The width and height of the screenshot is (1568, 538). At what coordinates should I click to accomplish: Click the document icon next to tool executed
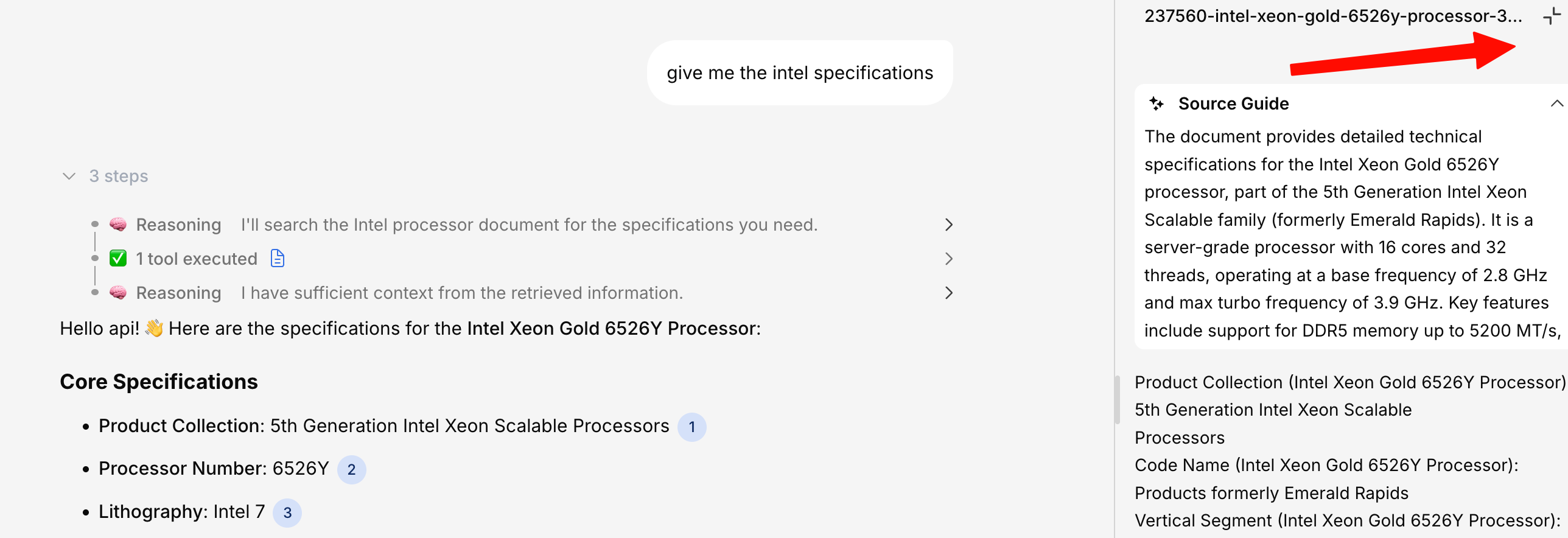[x=278, y=259]
